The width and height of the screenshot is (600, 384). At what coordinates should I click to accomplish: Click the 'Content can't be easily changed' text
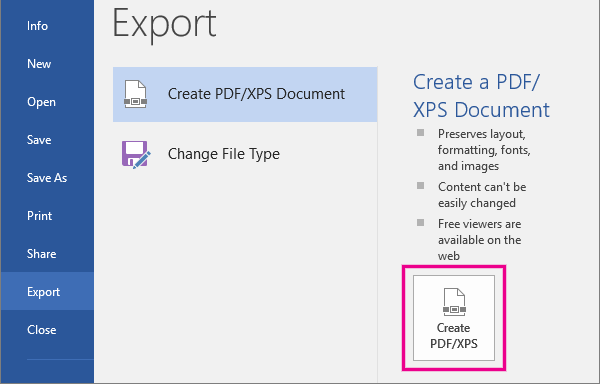(x=482, y=195)
